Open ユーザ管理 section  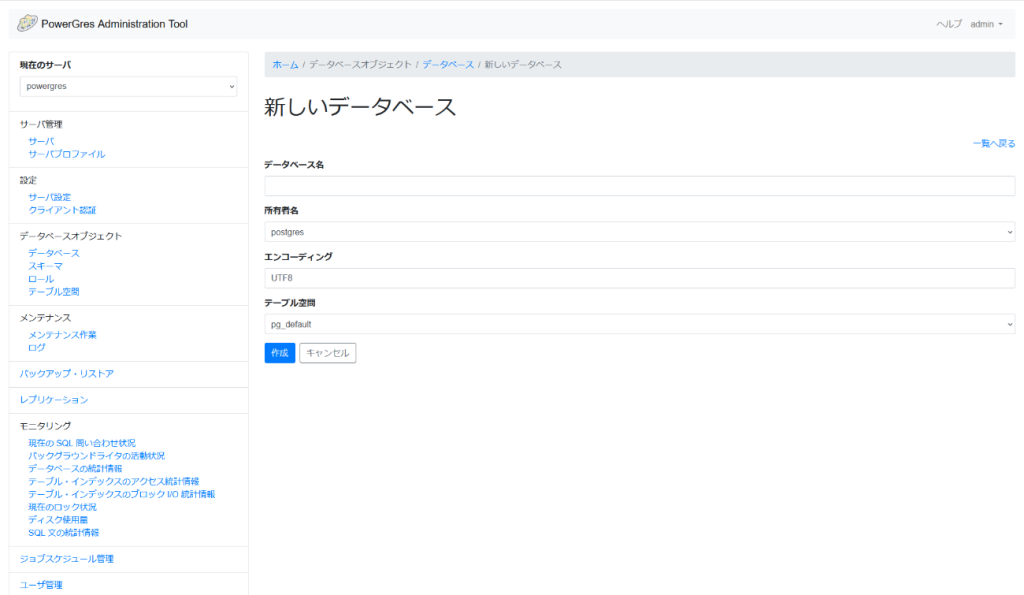[x=41, y=585]
